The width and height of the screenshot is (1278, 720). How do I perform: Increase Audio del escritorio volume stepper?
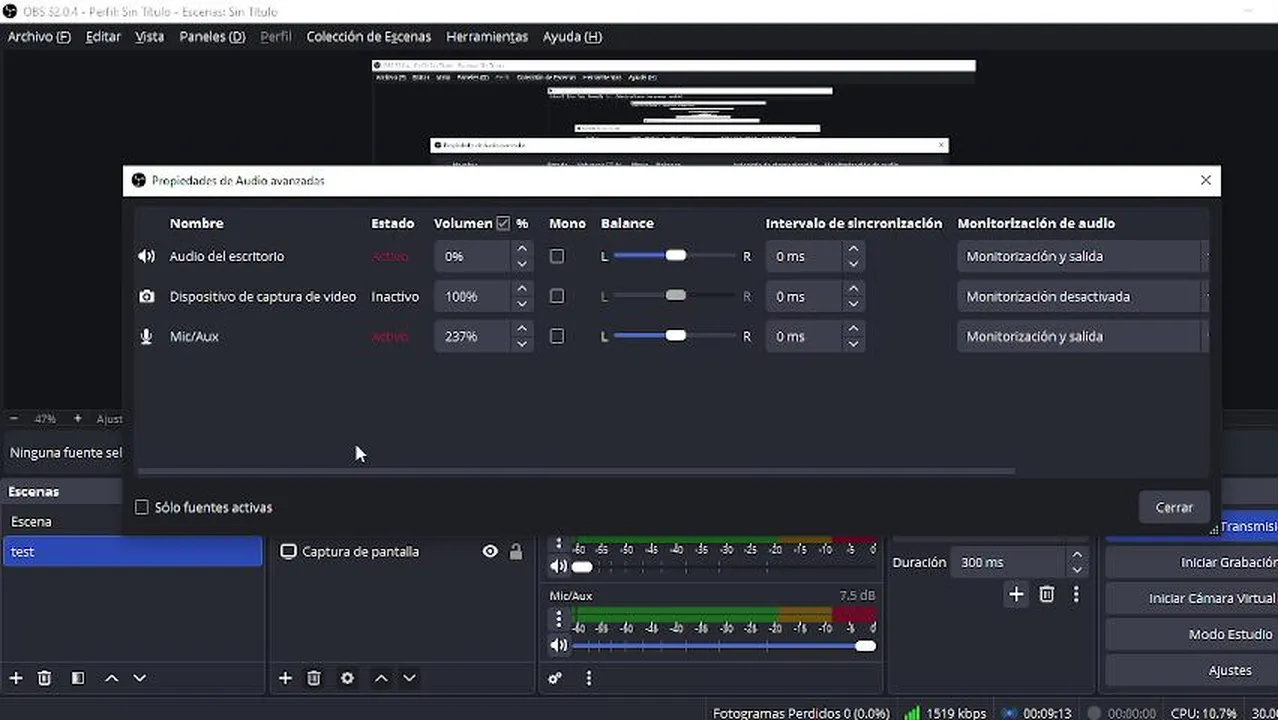[522, 248]
